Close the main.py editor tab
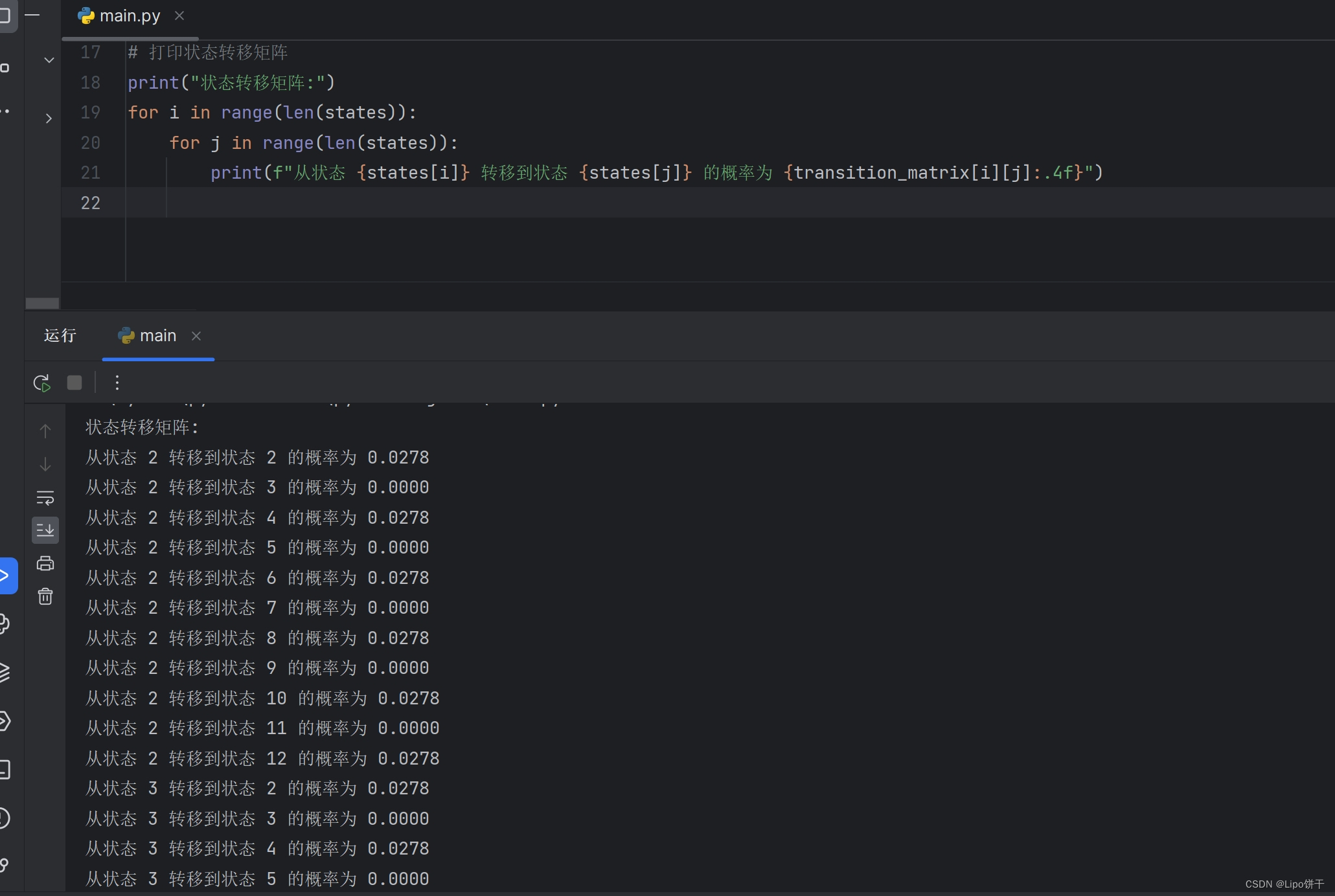The image size is (1335, 896). tap(179, 16)
